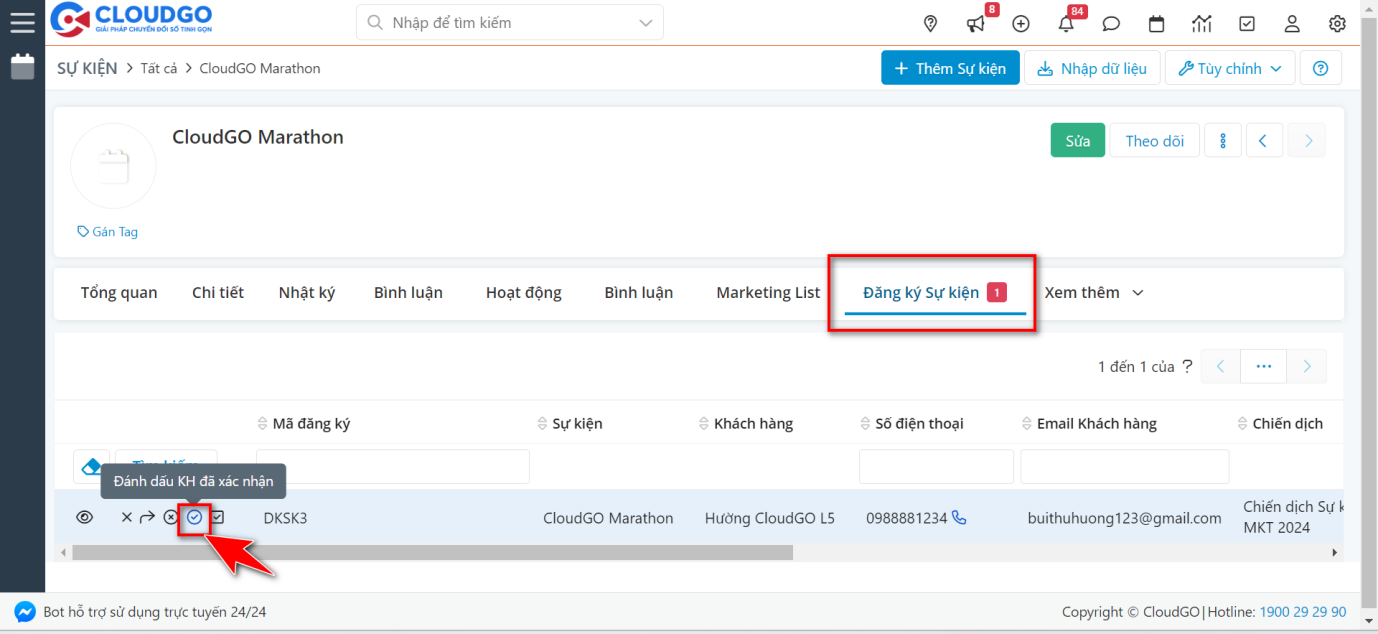Screen dimensions: 1378x634
Task: Click the green Sửa button
Action: 1078,141
